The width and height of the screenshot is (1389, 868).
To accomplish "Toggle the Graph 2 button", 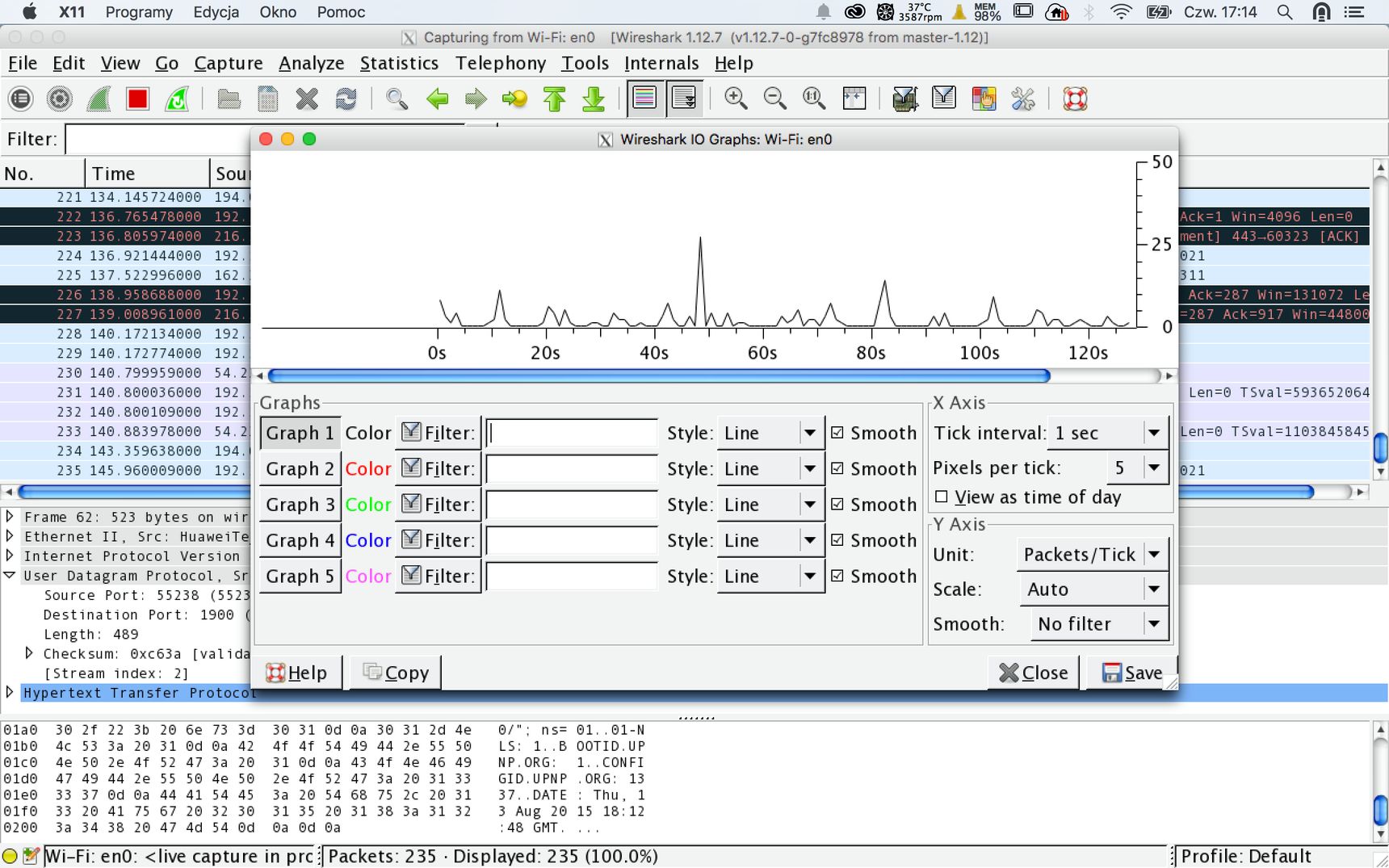I will 300,468.
